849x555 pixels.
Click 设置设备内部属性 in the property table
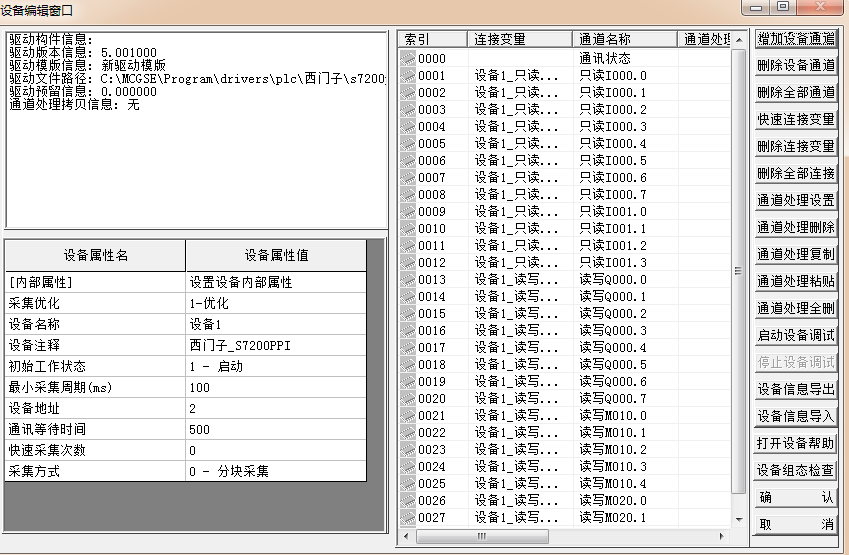[275, 282]
